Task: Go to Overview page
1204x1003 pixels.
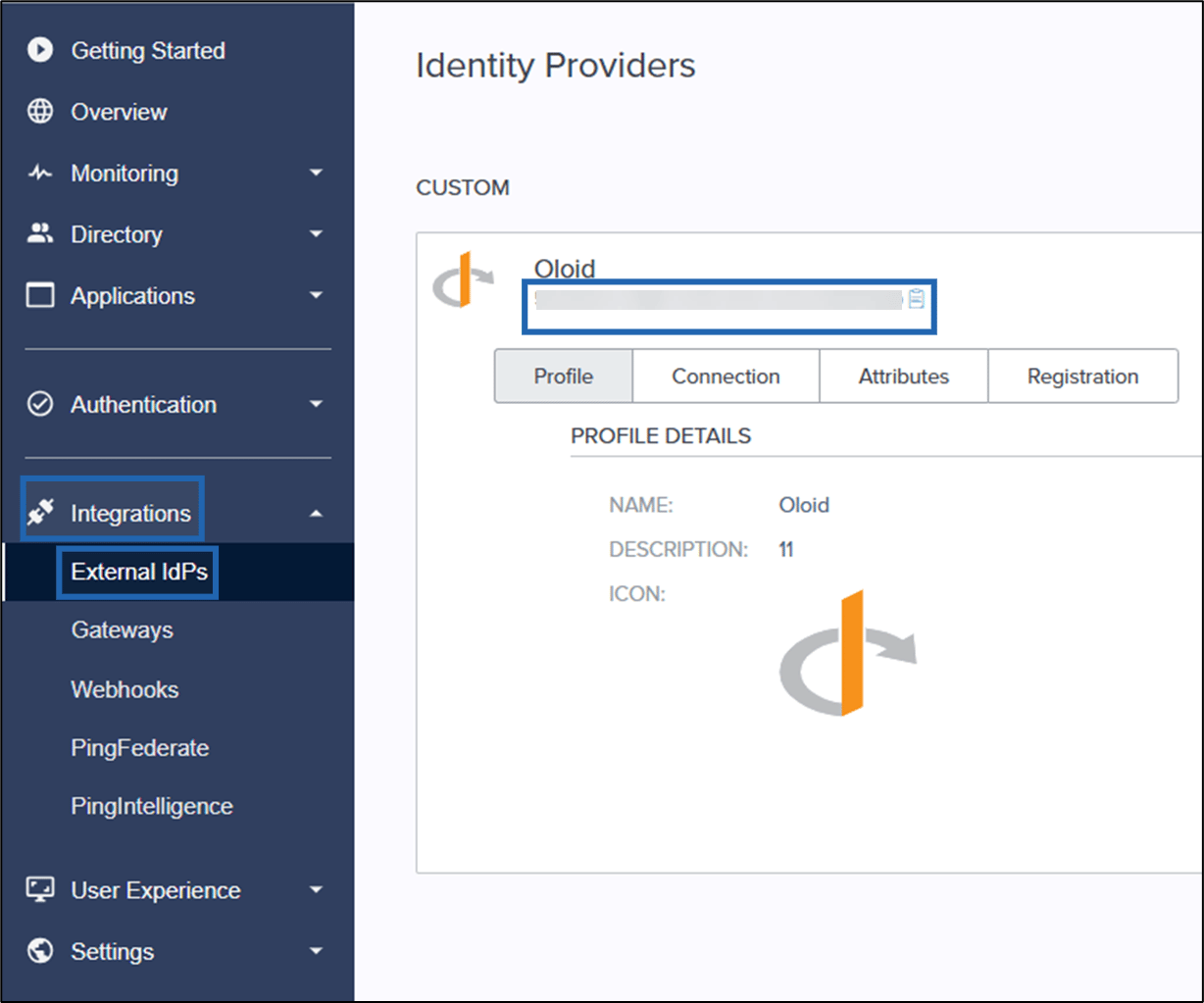Action: [x=119, y=112]
